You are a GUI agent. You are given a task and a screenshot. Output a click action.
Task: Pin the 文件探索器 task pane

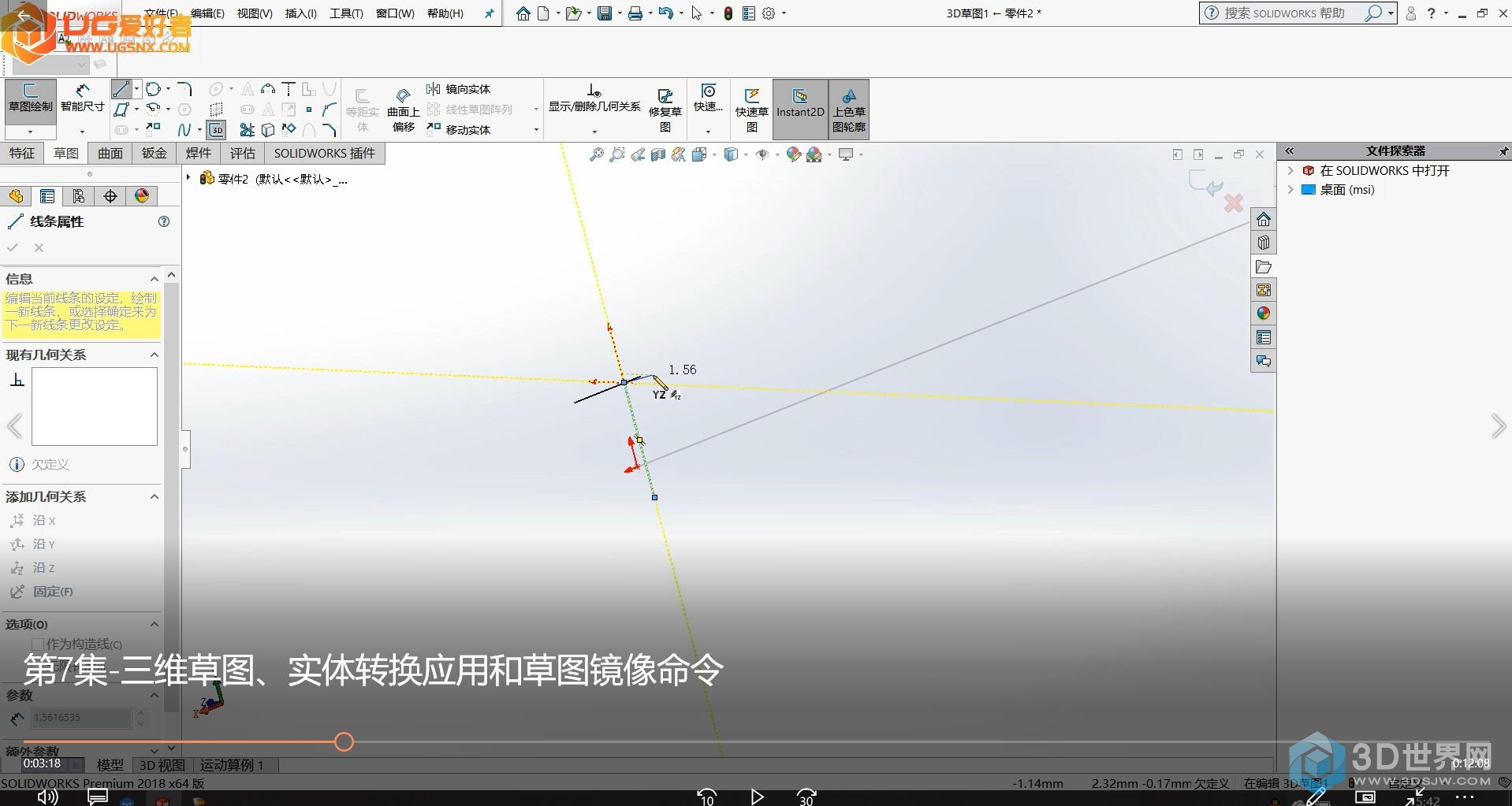[1503, 150]
